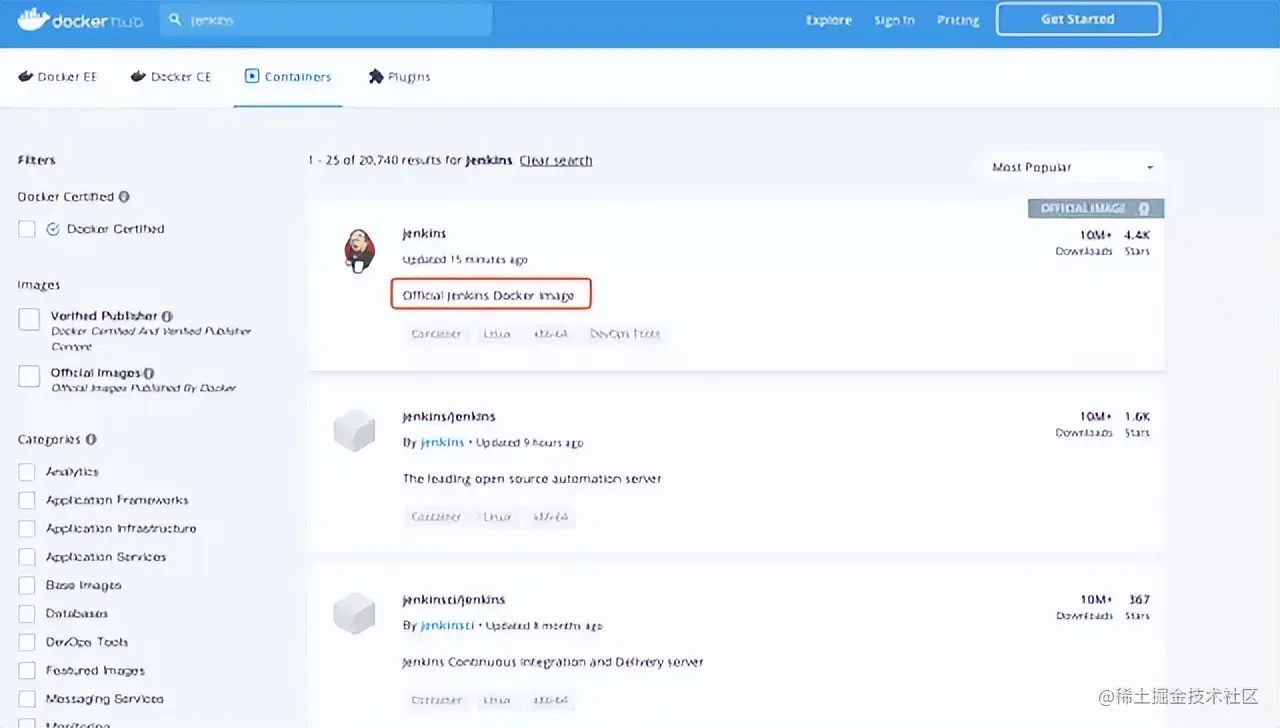Click the jenkinsci/jenkins cube image icon

pos(354,613)
